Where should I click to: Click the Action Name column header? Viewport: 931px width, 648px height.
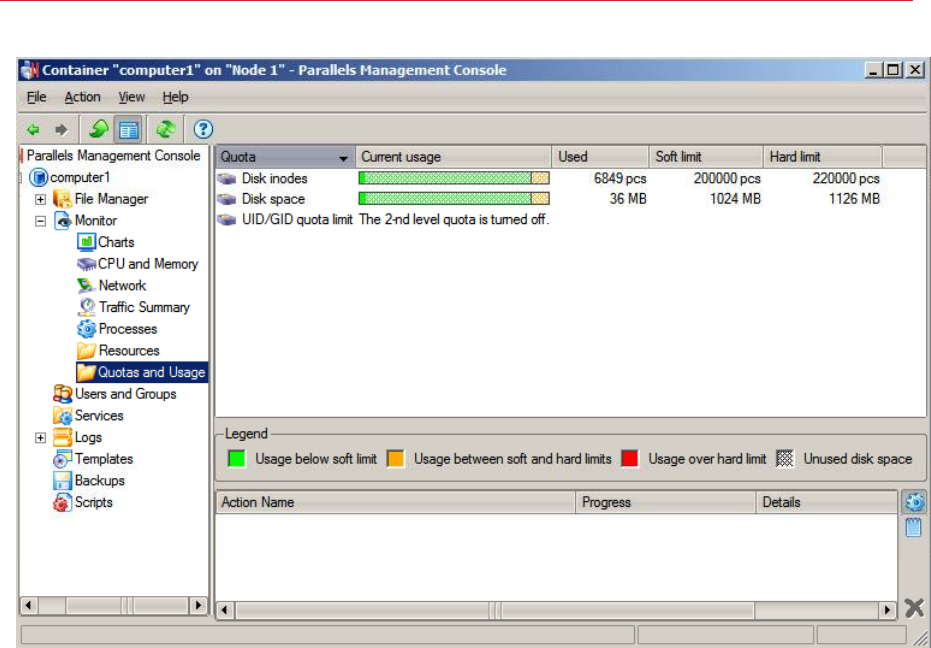(x=396, y=502)
